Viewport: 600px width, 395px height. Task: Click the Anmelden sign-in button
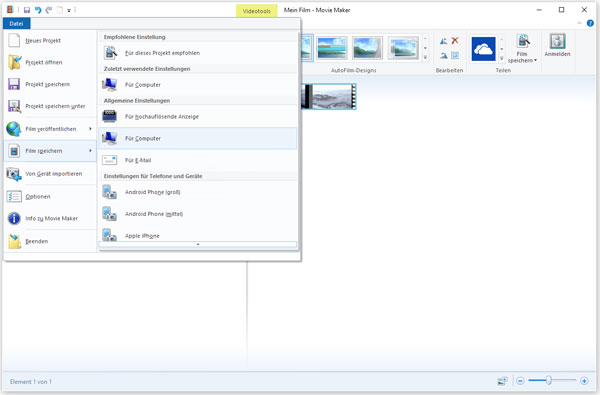(557, 46)
